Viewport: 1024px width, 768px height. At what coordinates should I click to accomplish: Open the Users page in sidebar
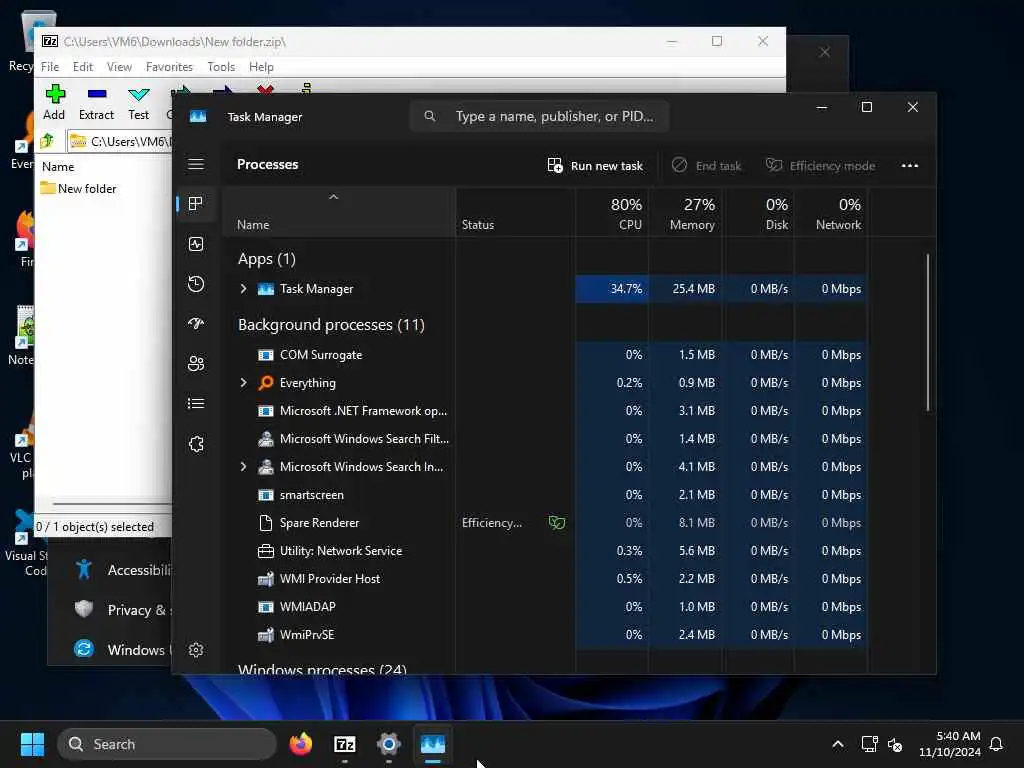click(x=196, y=363)
